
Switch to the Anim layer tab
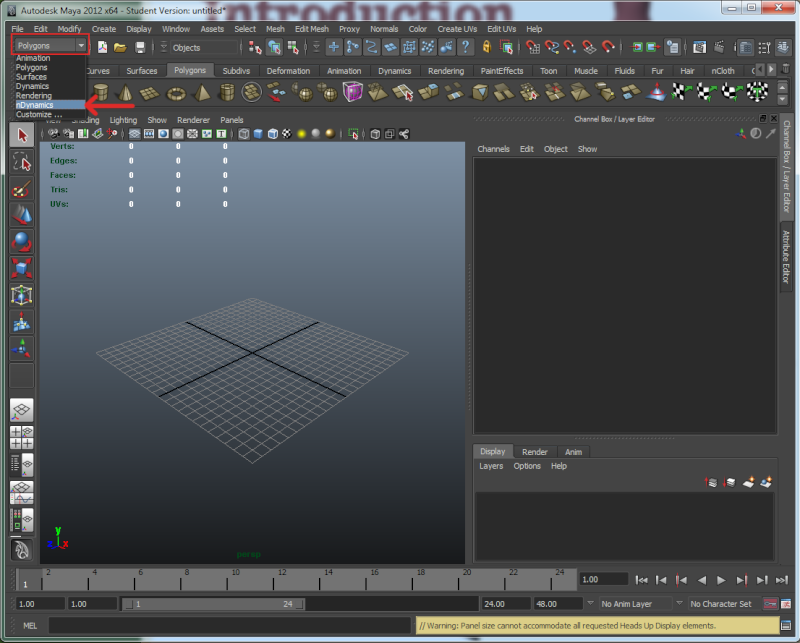573,452
